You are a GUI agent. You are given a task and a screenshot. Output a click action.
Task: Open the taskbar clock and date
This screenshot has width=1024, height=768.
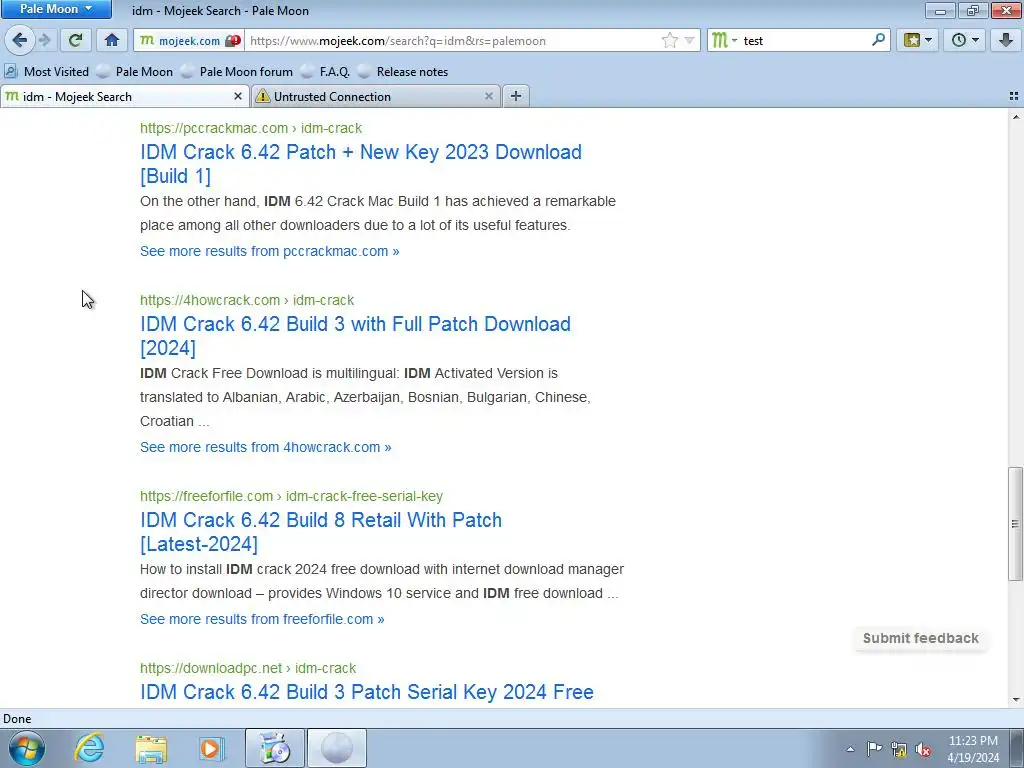point(973,749)
